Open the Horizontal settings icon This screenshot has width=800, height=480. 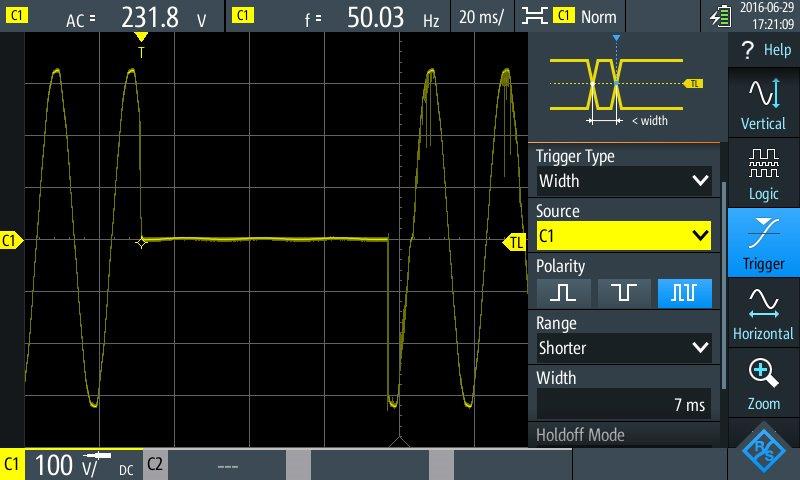pos(763,313)
